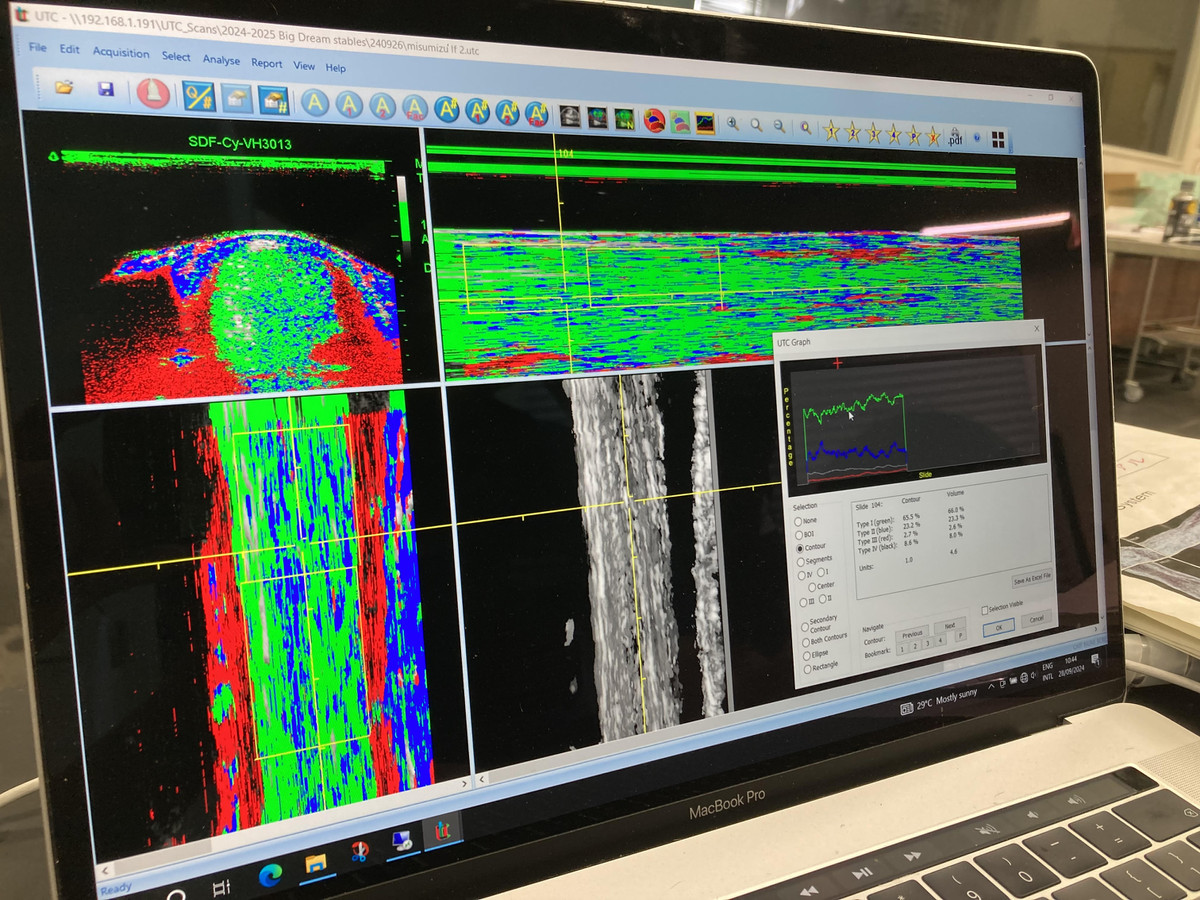Click the 29°C Mostly sunny weather widget
The height and width of the screenshot is (900, 1200).
pos(941,703)
